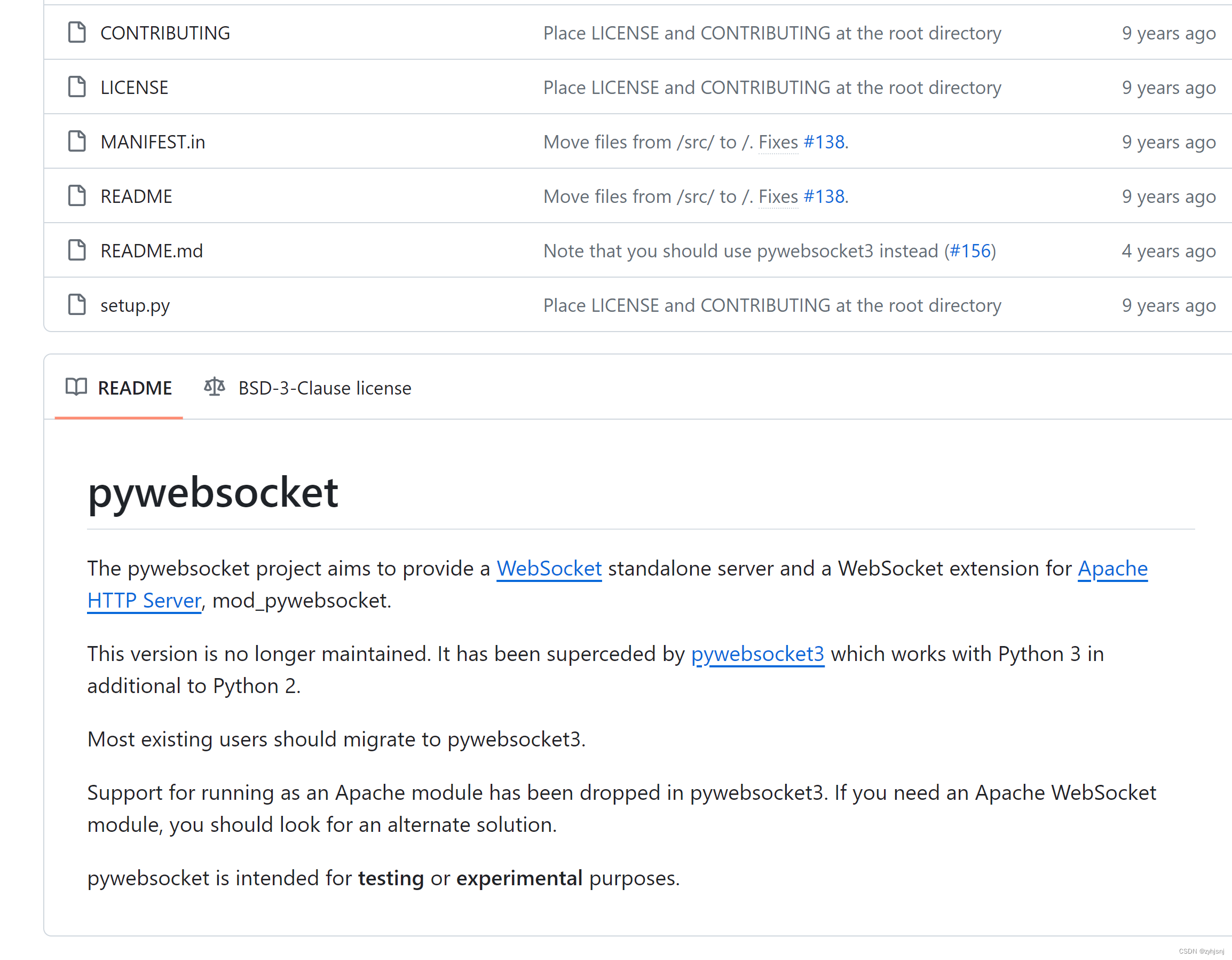
Task: Click the LICENSE file icon
Action: pos(77,87)
